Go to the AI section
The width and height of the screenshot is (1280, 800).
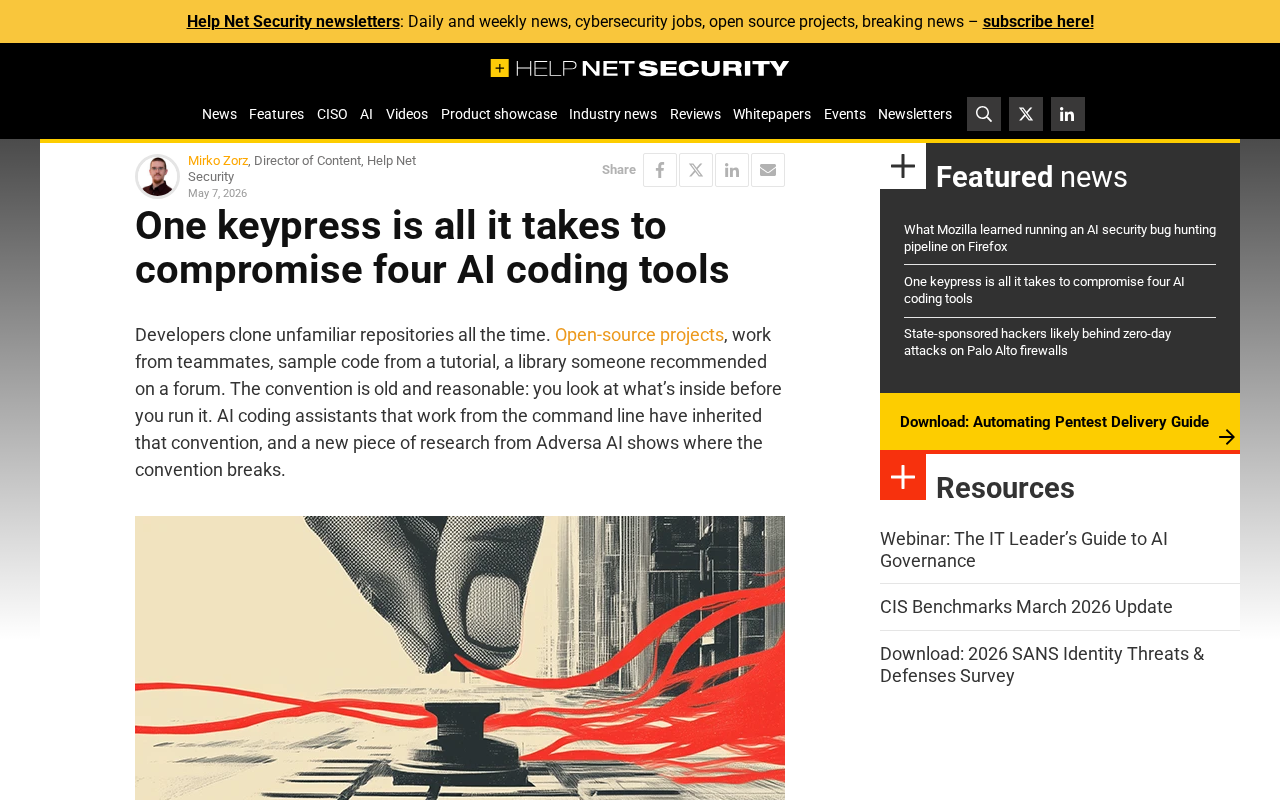point(366,114)
